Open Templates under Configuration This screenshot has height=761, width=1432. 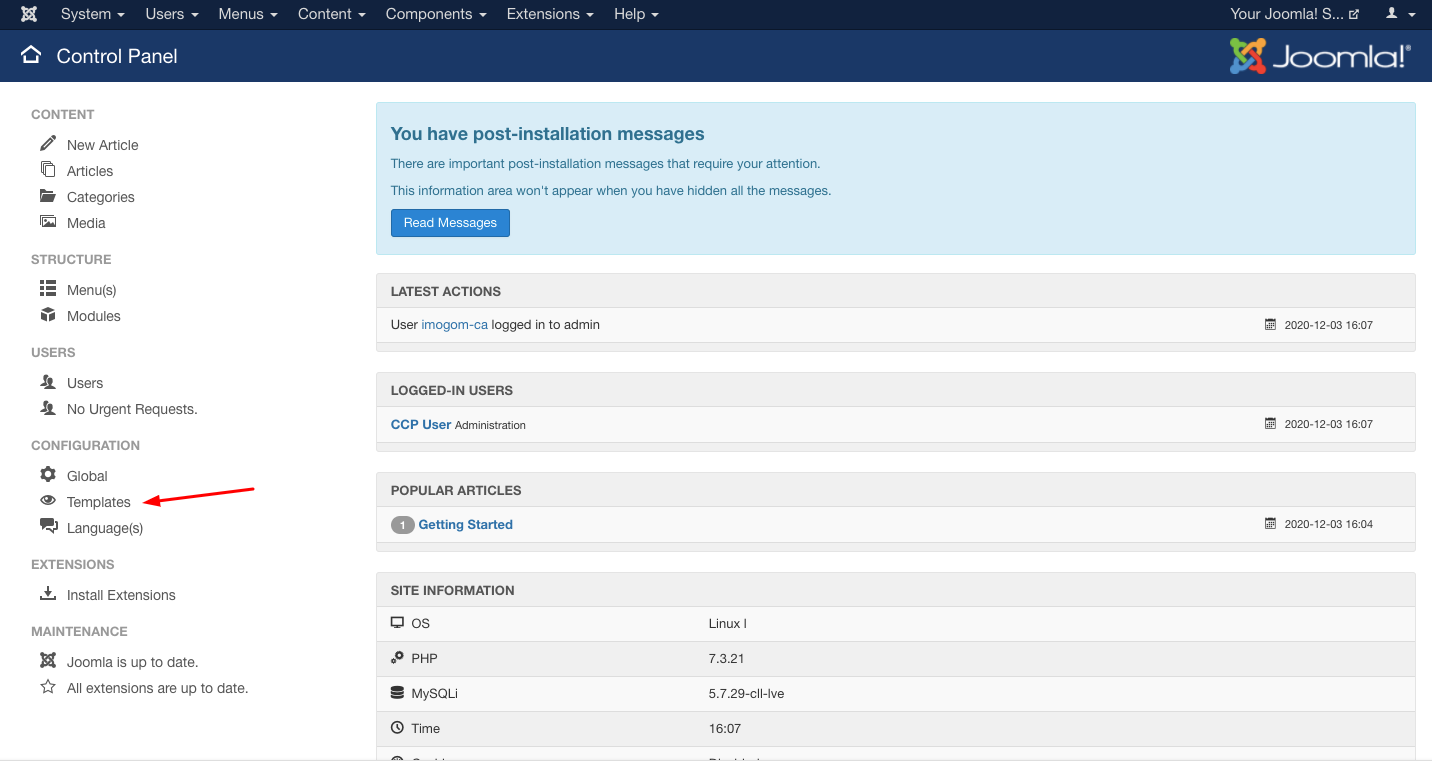[x=98, y=502]
